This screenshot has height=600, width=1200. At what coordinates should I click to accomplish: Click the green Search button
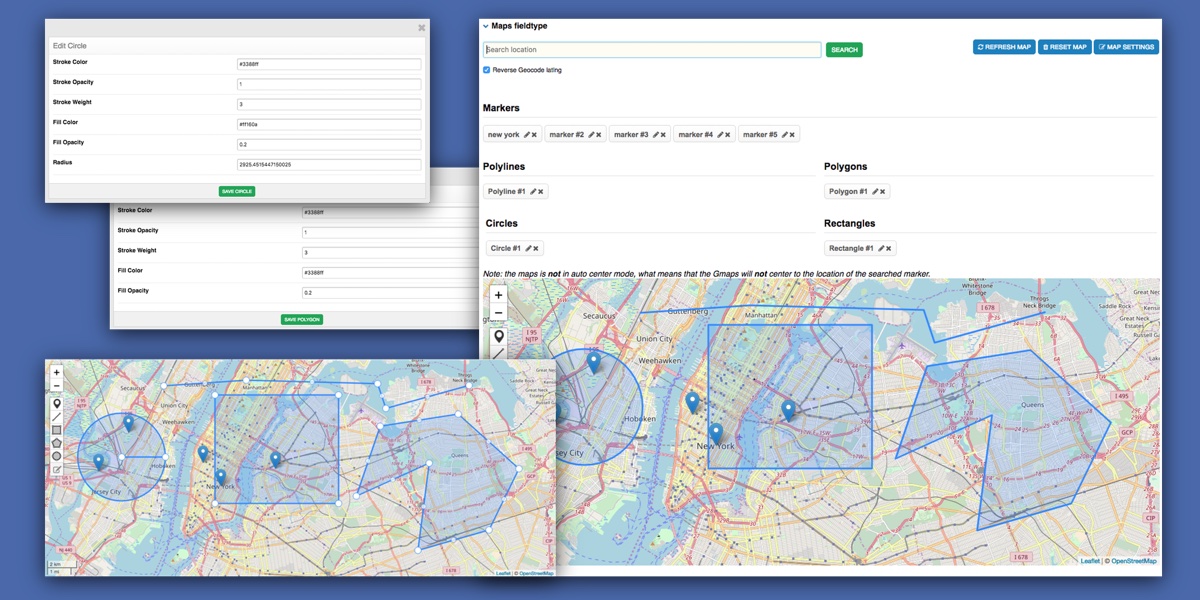coord(844,50)
